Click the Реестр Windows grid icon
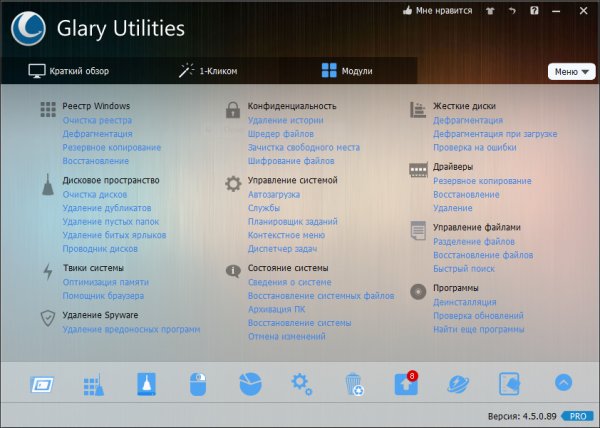Viewport: 600px width, 428px height. tap(48, 109)
